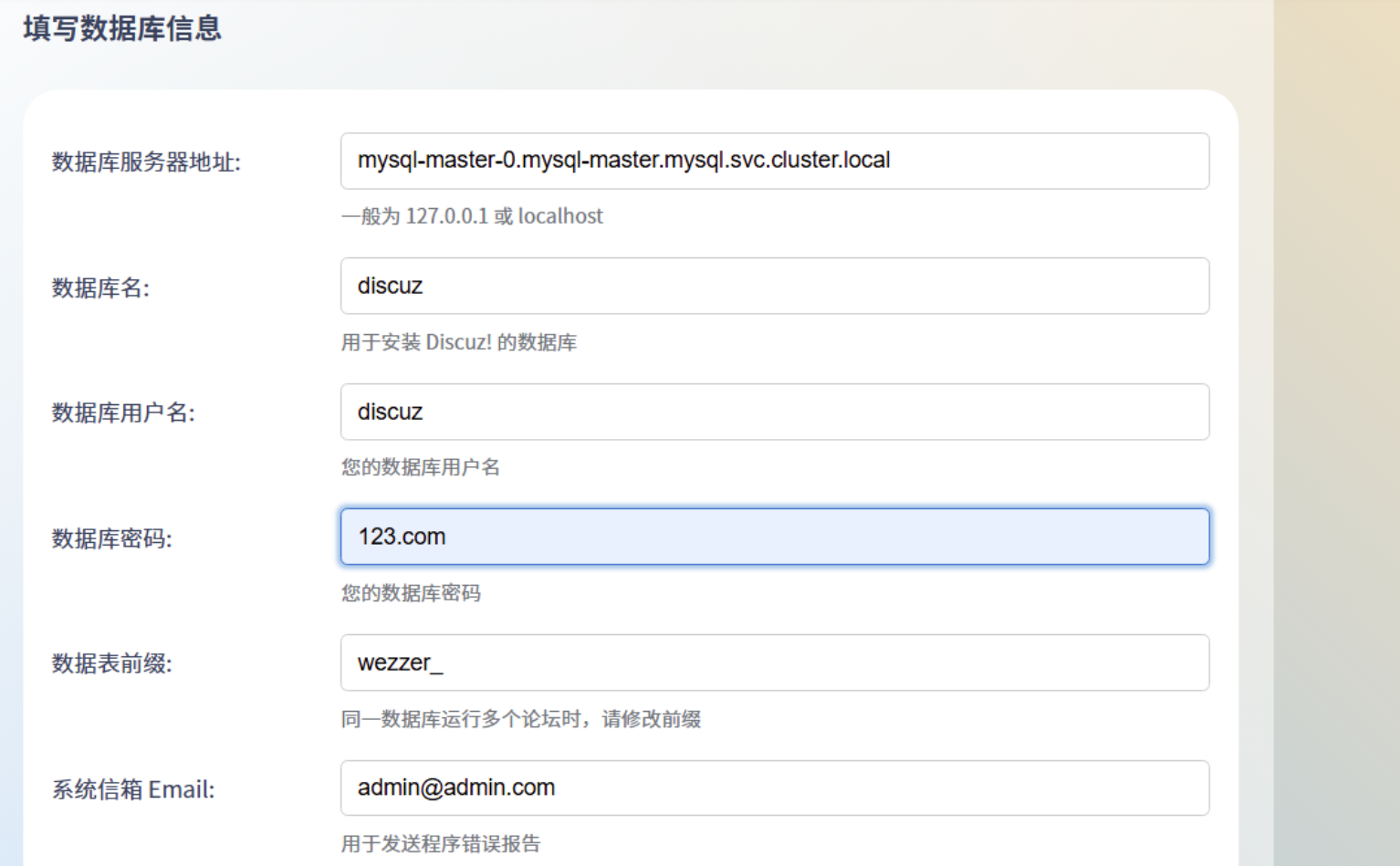Viewport: 1400px width, 866px height.
Task: Click hint text 您的数据库密码
Action: [x=411, y=593]
